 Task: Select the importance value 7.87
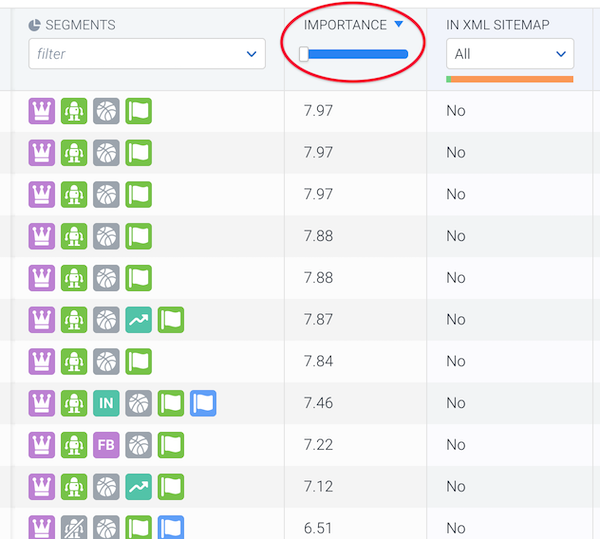coord(318,319)
